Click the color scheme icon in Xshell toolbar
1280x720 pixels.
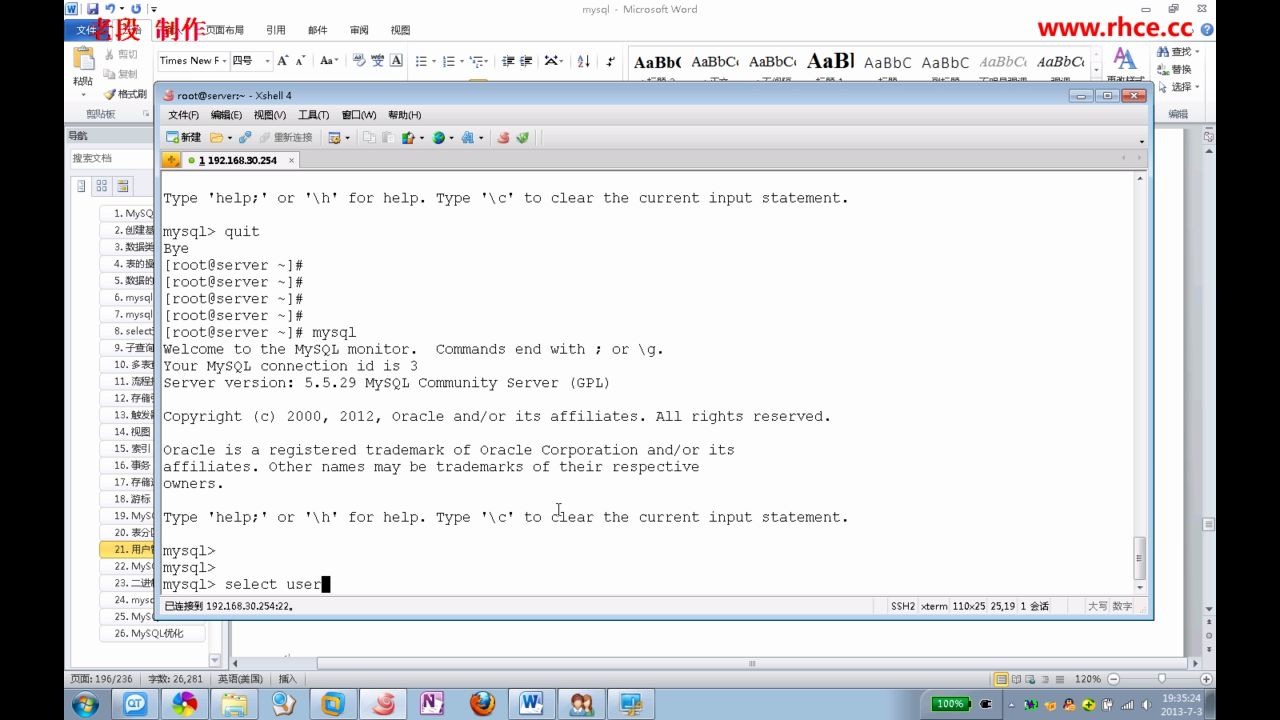click(x=408, y=137)
